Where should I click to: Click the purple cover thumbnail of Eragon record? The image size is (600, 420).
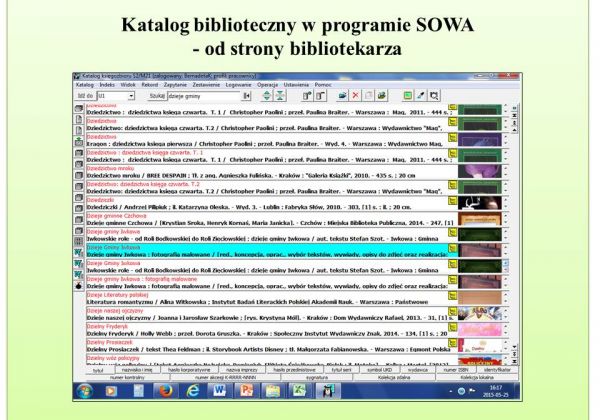coord(480,140)
